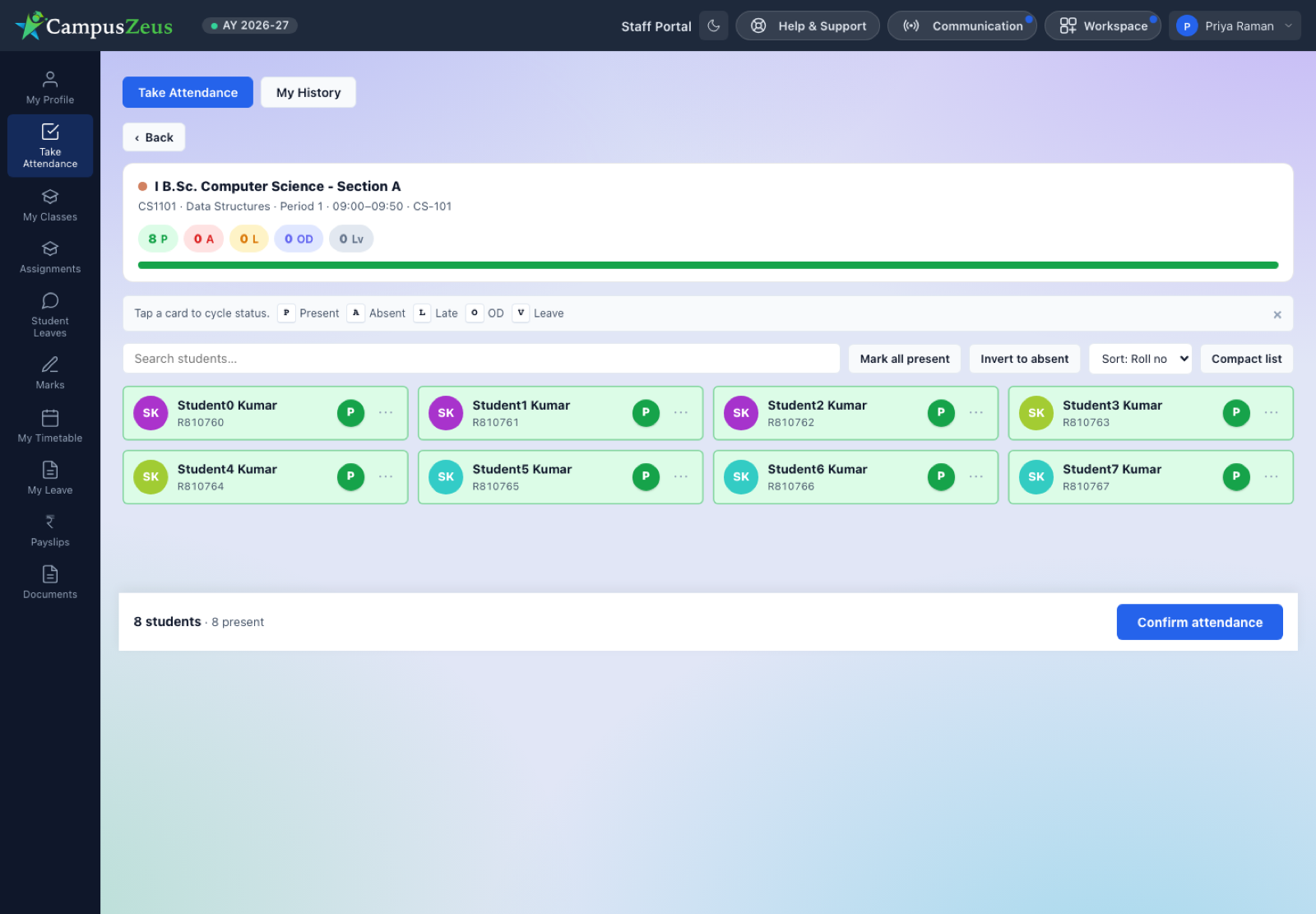Screen dimensions: 1316x914
Task: Open Assignments from the sidebar
Action: tap(50, 257)
